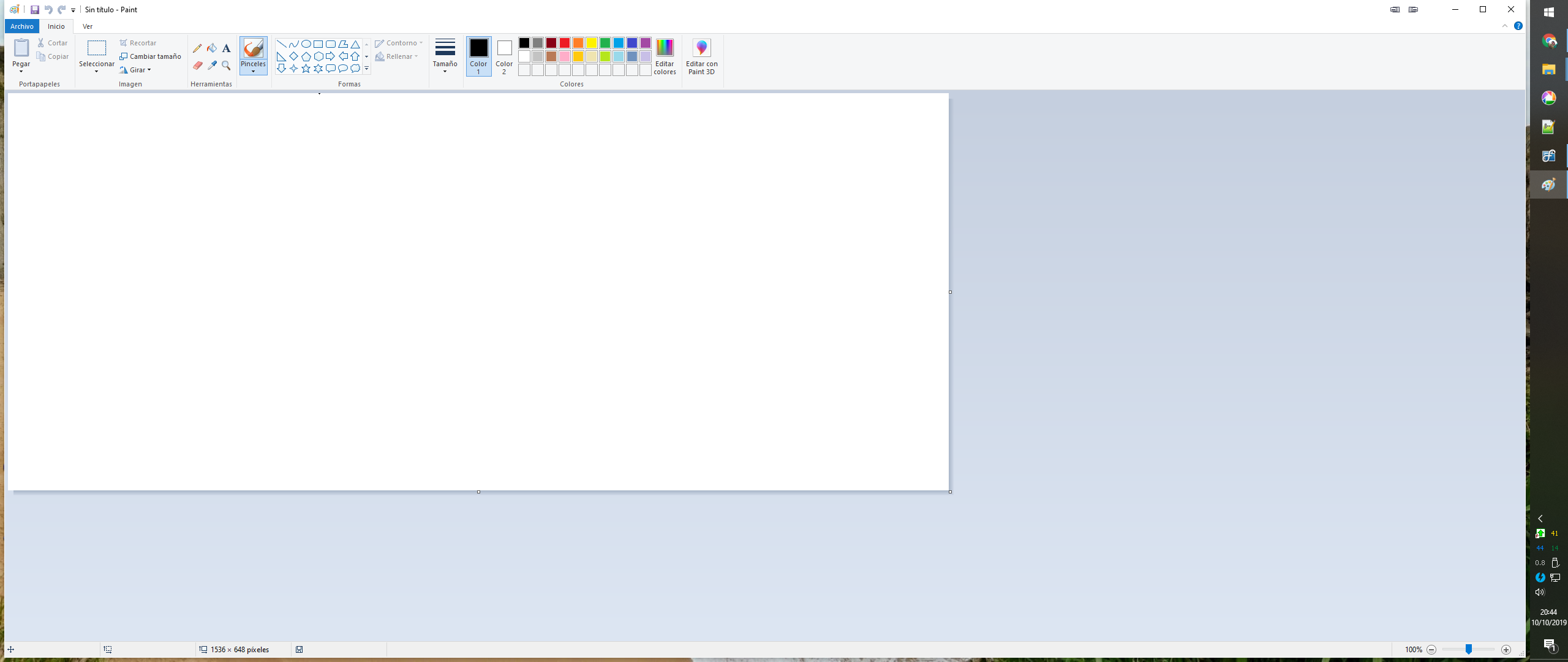This screenshot has width=1568, height=662.
Task: Open the Pinceles brush dropdown
Action: [x=253, y=69]
